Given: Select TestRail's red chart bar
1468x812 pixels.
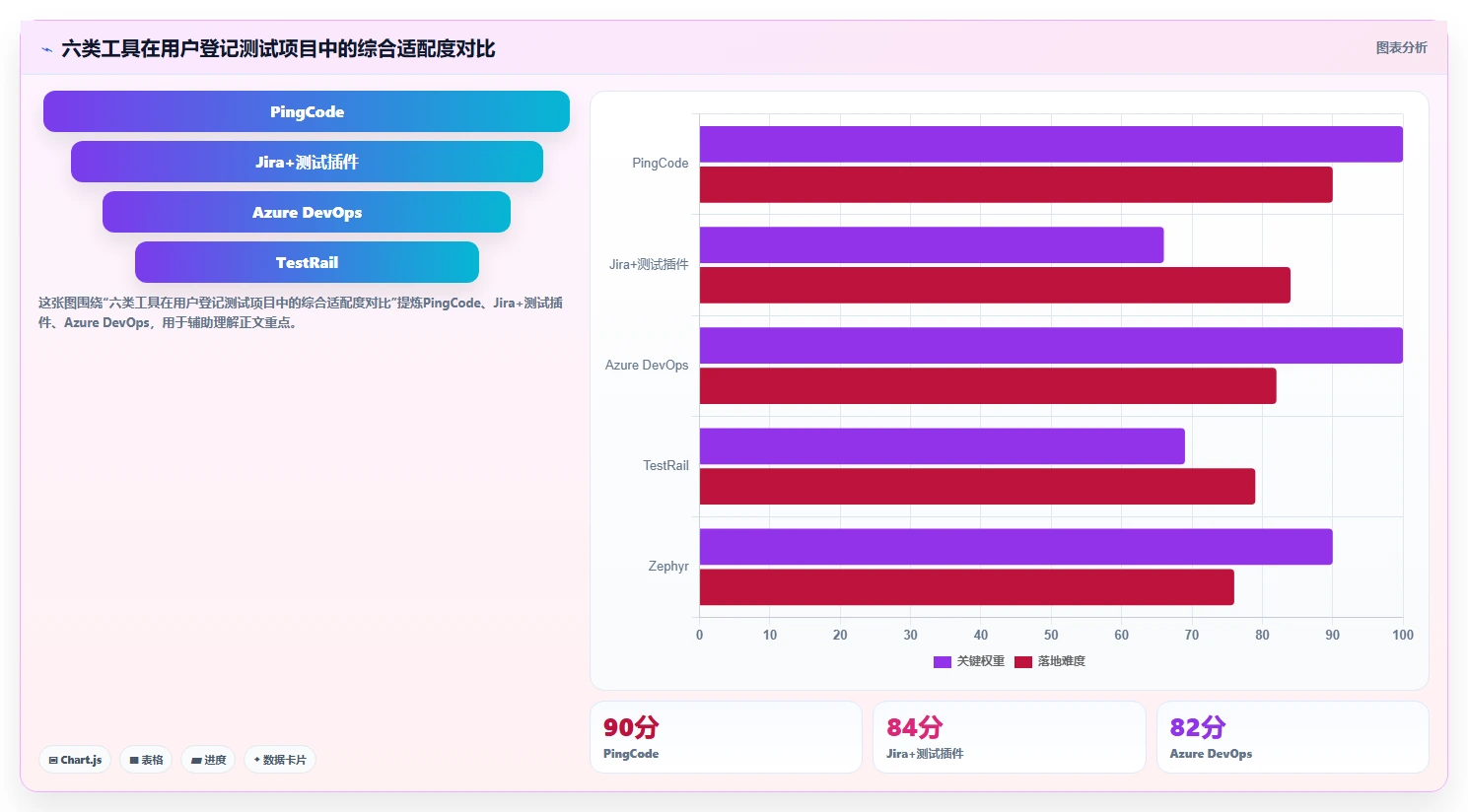Looking at the screenshot, I should pos(977,486).
